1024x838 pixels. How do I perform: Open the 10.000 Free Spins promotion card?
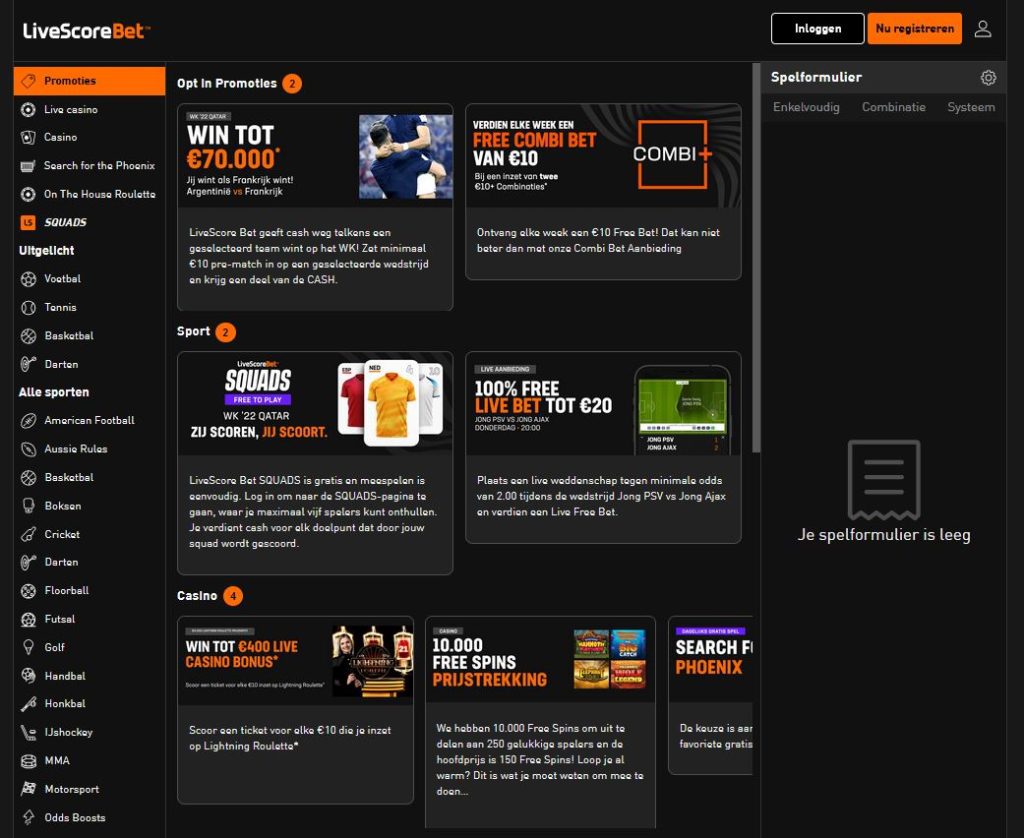pyautogui.click(x=540, y=660)
